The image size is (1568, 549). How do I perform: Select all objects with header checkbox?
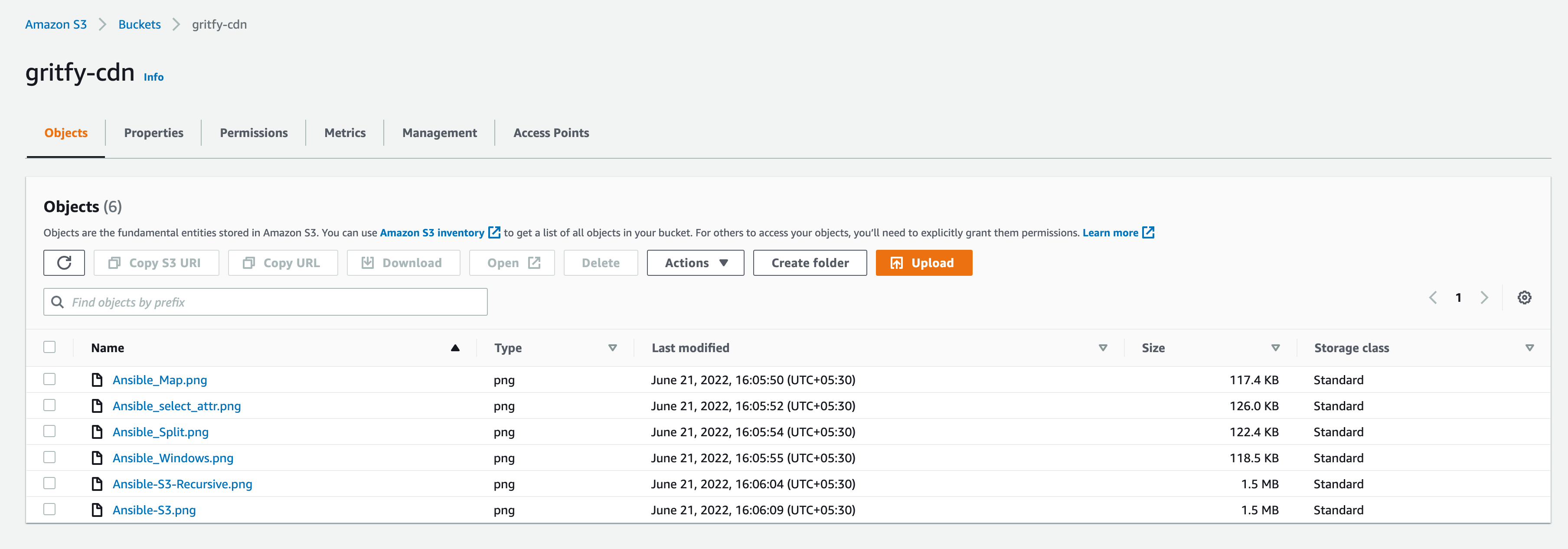[x=49, y=347]
